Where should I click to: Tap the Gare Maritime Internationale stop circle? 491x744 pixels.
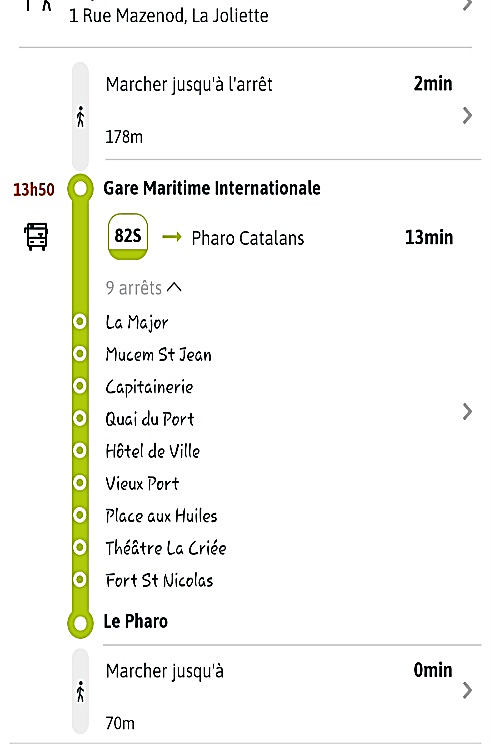tap(80, 189)
